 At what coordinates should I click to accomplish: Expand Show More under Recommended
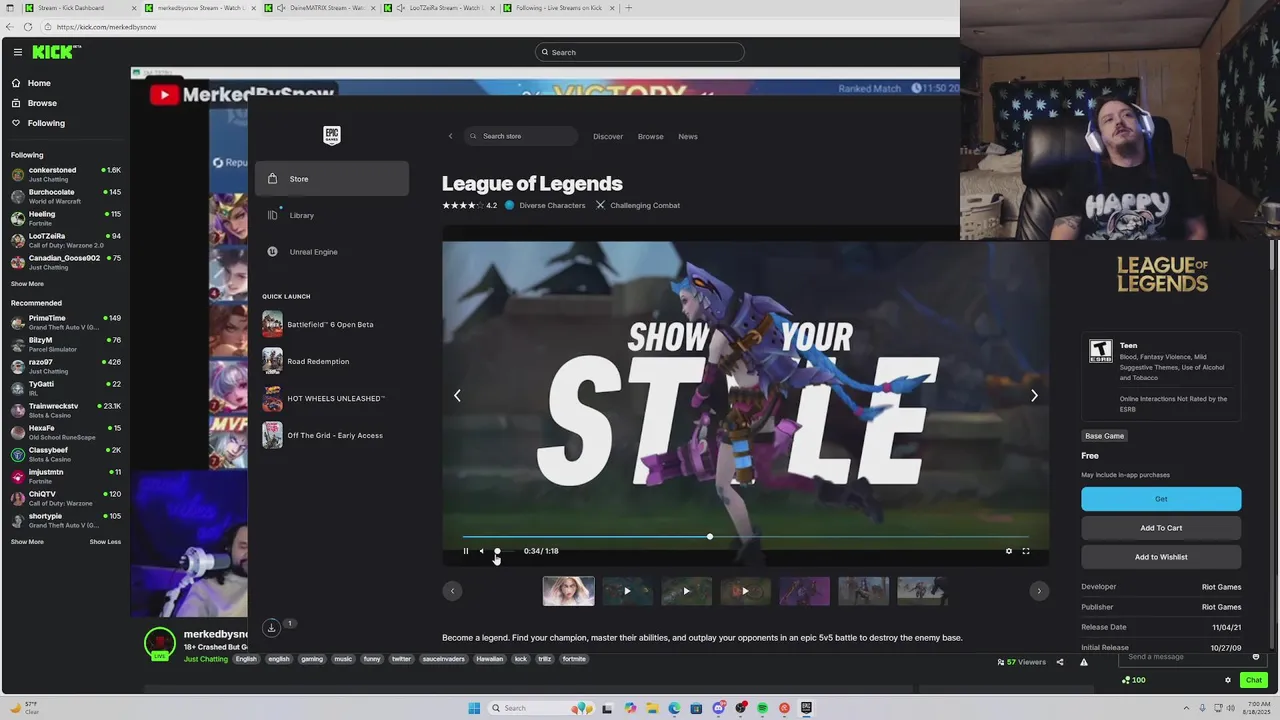pyautogui.click(x=27, y=542)
